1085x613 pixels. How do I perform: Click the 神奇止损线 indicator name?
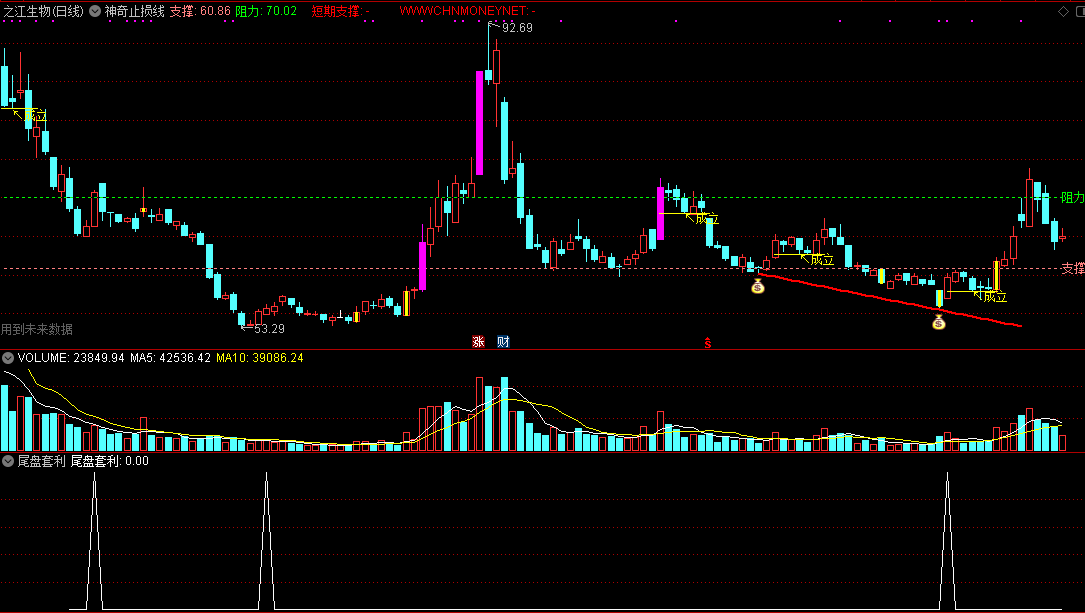[134, 11]
